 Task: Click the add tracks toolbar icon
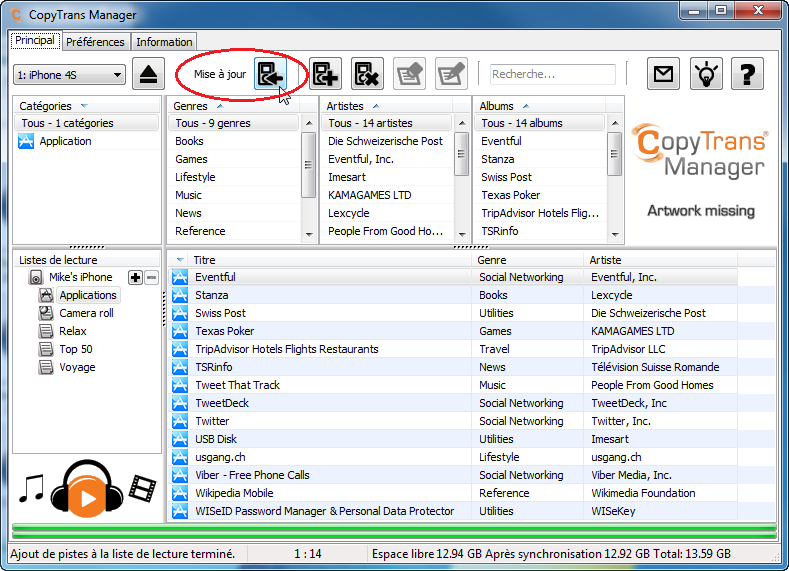(x=325, y=74)
